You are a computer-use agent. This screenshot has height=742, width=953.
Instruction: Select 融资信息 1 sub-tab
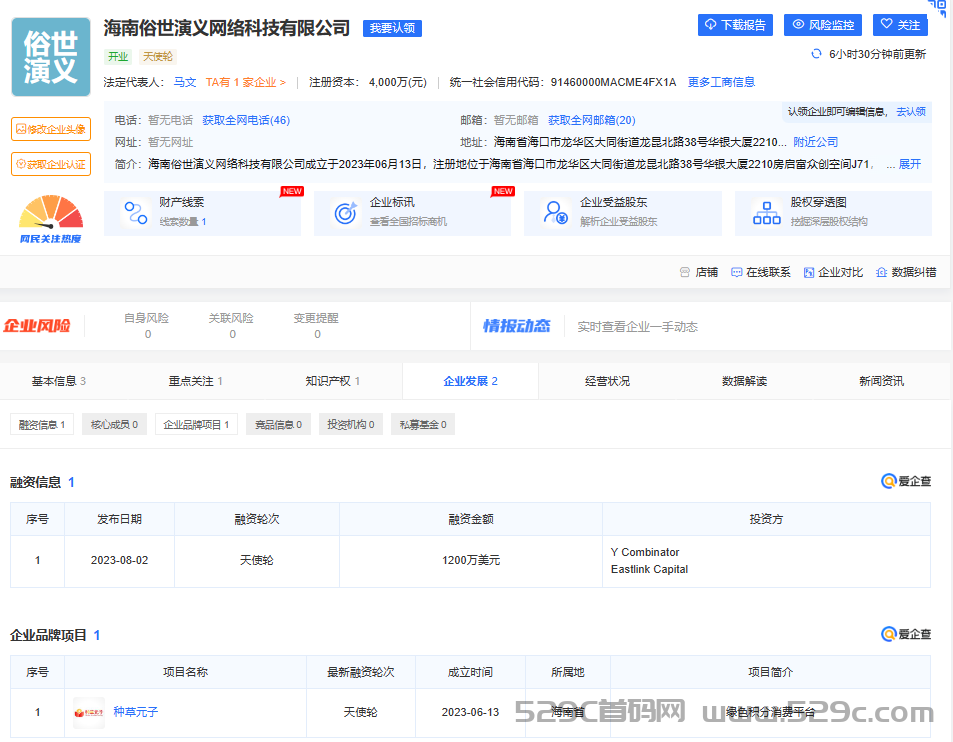[x=42, y=424]
